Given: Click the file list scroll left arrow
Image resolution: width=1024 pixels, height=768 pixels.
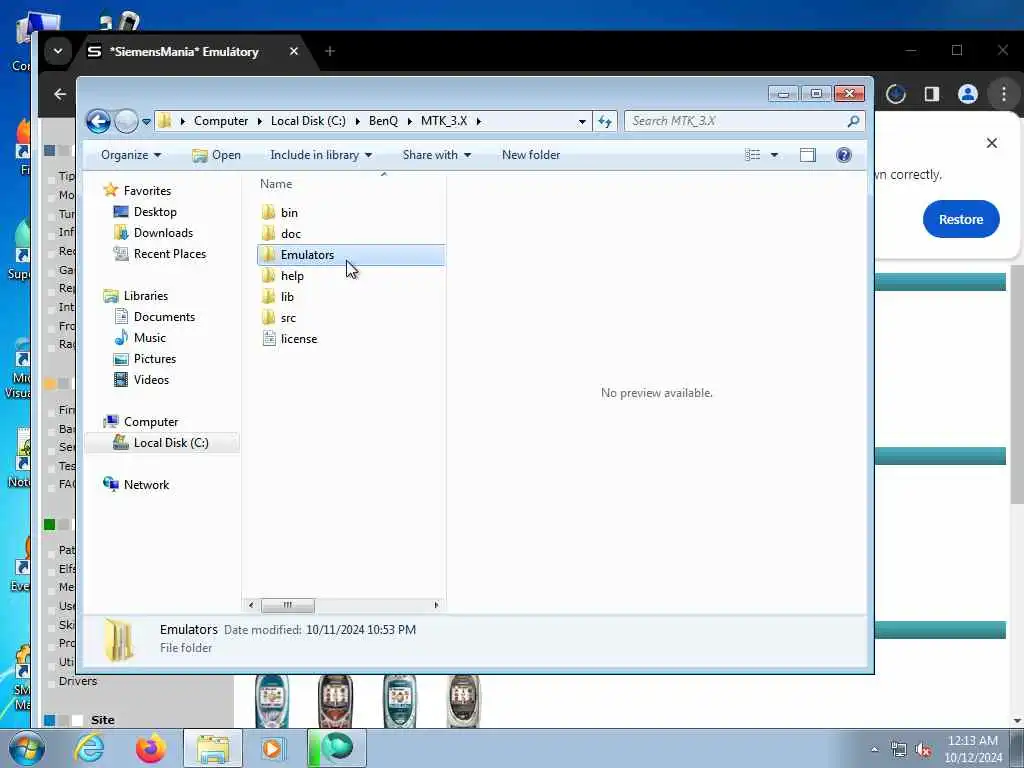Looking at the screenshot, I should point(251,605).
